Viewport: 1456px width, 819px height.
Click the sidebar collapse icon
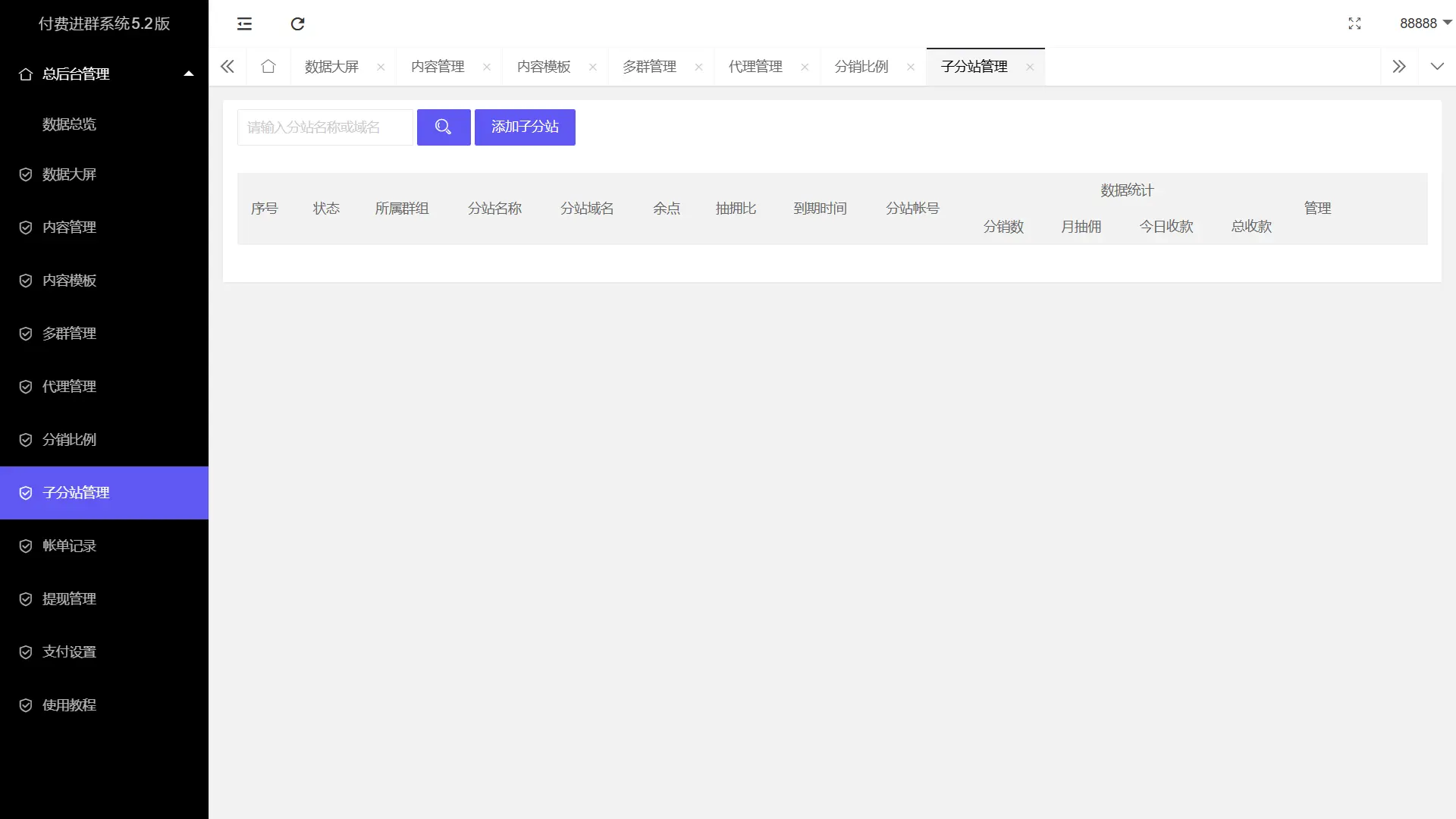[x=244, y=24]
